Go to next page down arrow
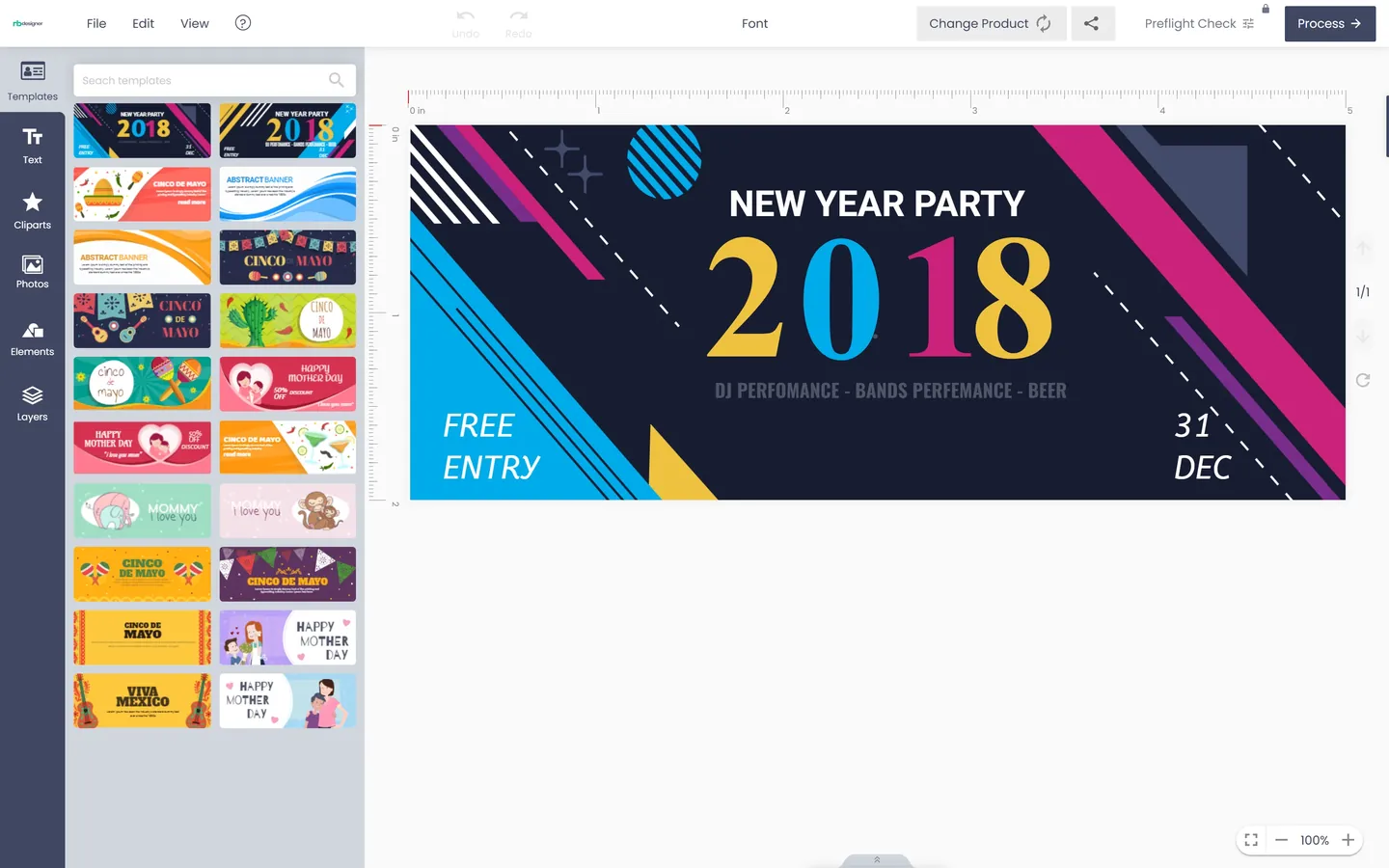This screenshot has width=1389, height=868. point(1363,336)
